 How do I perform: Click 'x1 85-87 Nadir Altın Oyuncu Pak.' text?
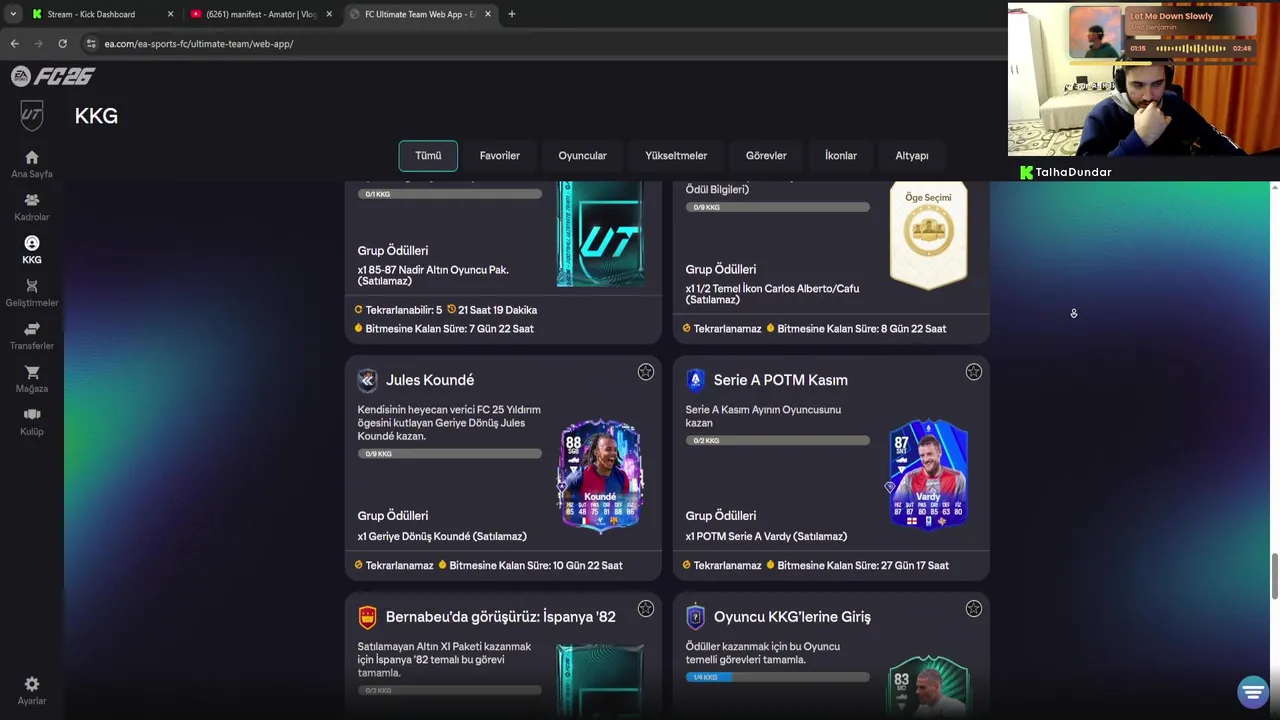(x=434, y=270)
